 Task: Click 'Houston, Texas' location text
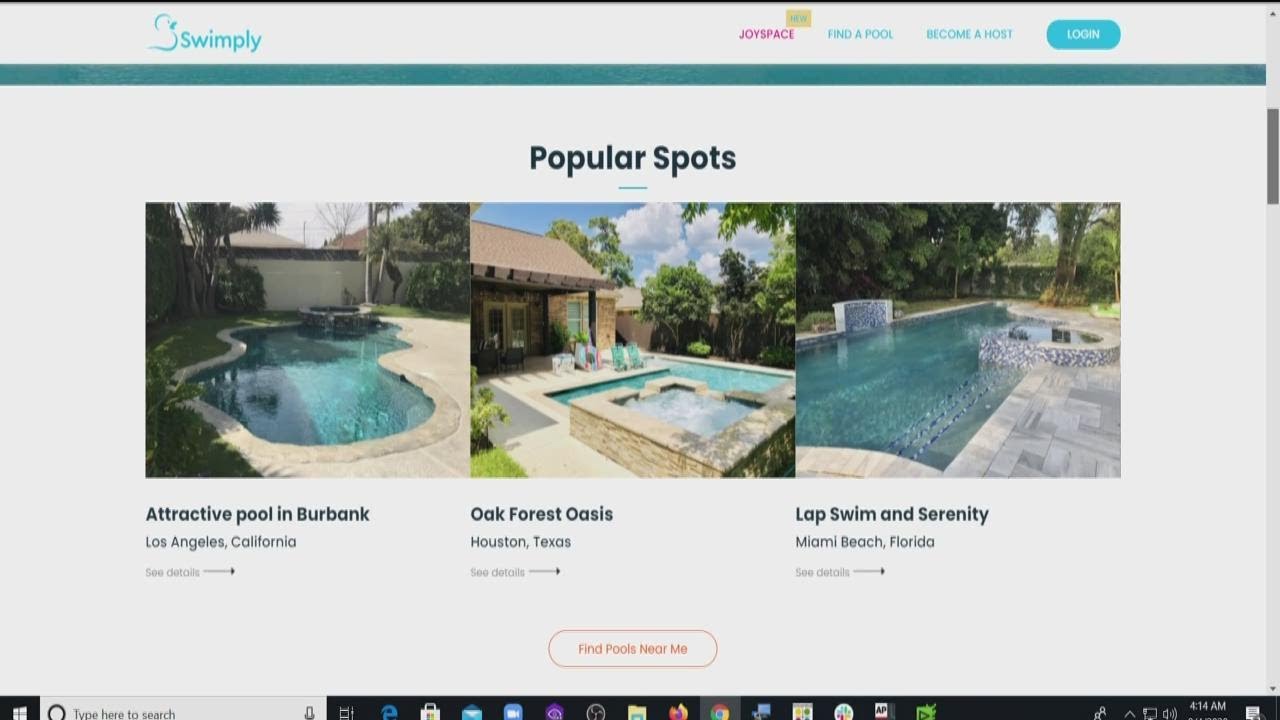tap(521, 542)
